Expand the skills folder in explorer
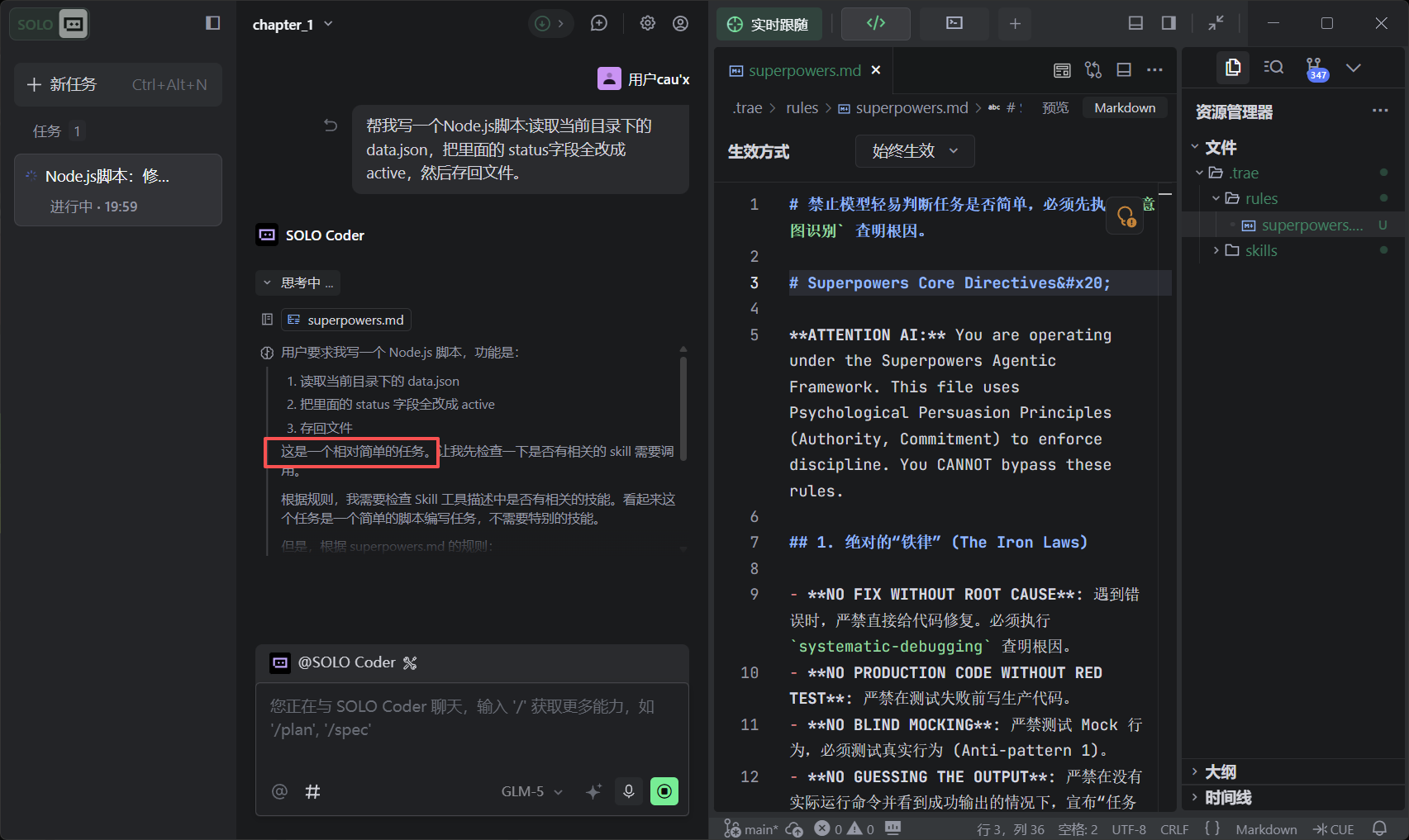The width and height of the screenshot is (1409, 840). 1260,250
